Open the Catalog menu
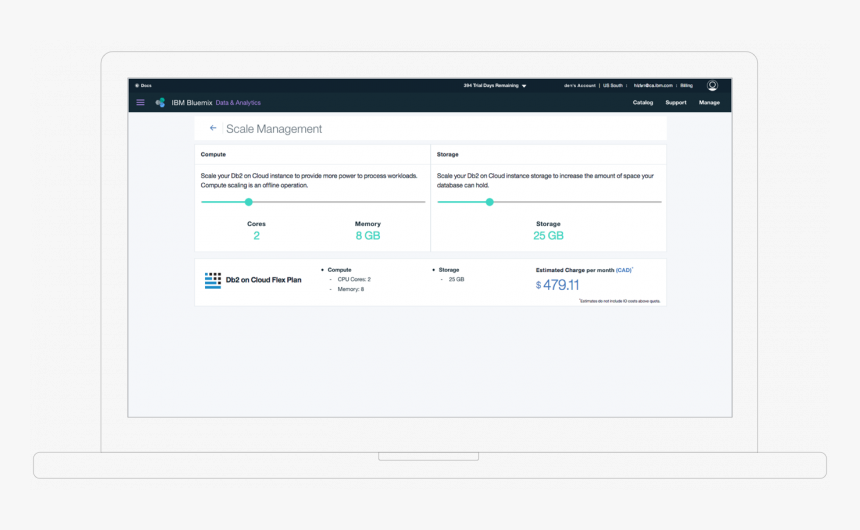Viewport: 860px width, 530px height. pos(643,103)
